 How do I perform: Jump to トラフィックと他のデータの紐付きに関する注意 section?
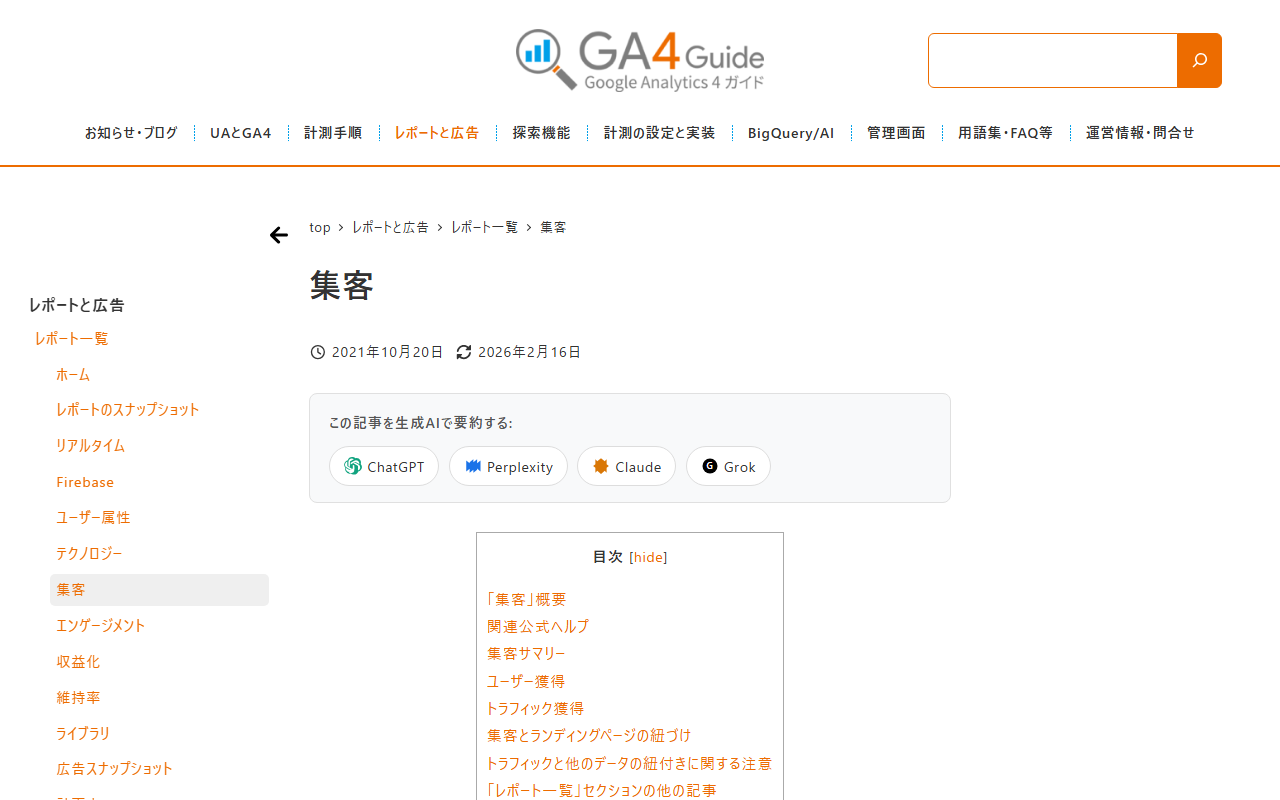(x=629, y=764)
